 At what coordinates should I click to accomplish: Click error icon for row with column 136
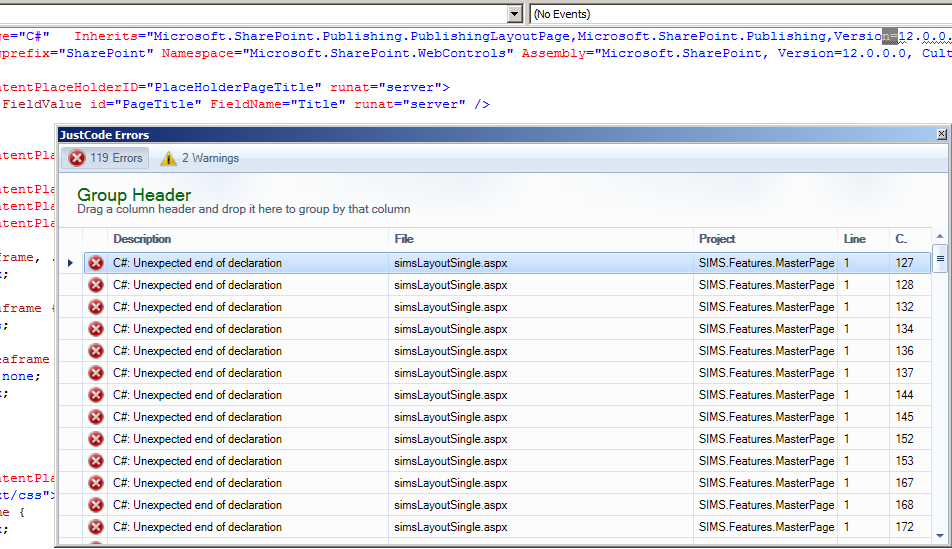point(96,351)
